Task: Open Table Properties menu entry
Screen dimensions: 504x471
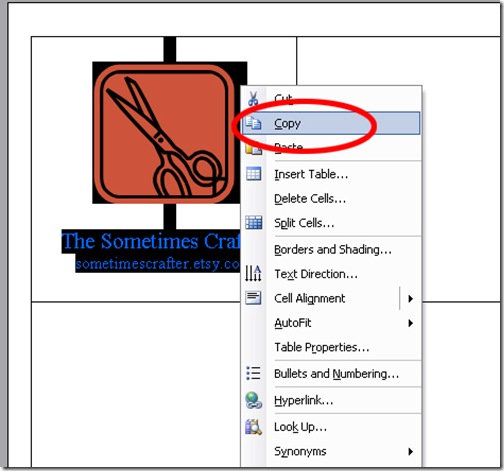Action: 322,347
